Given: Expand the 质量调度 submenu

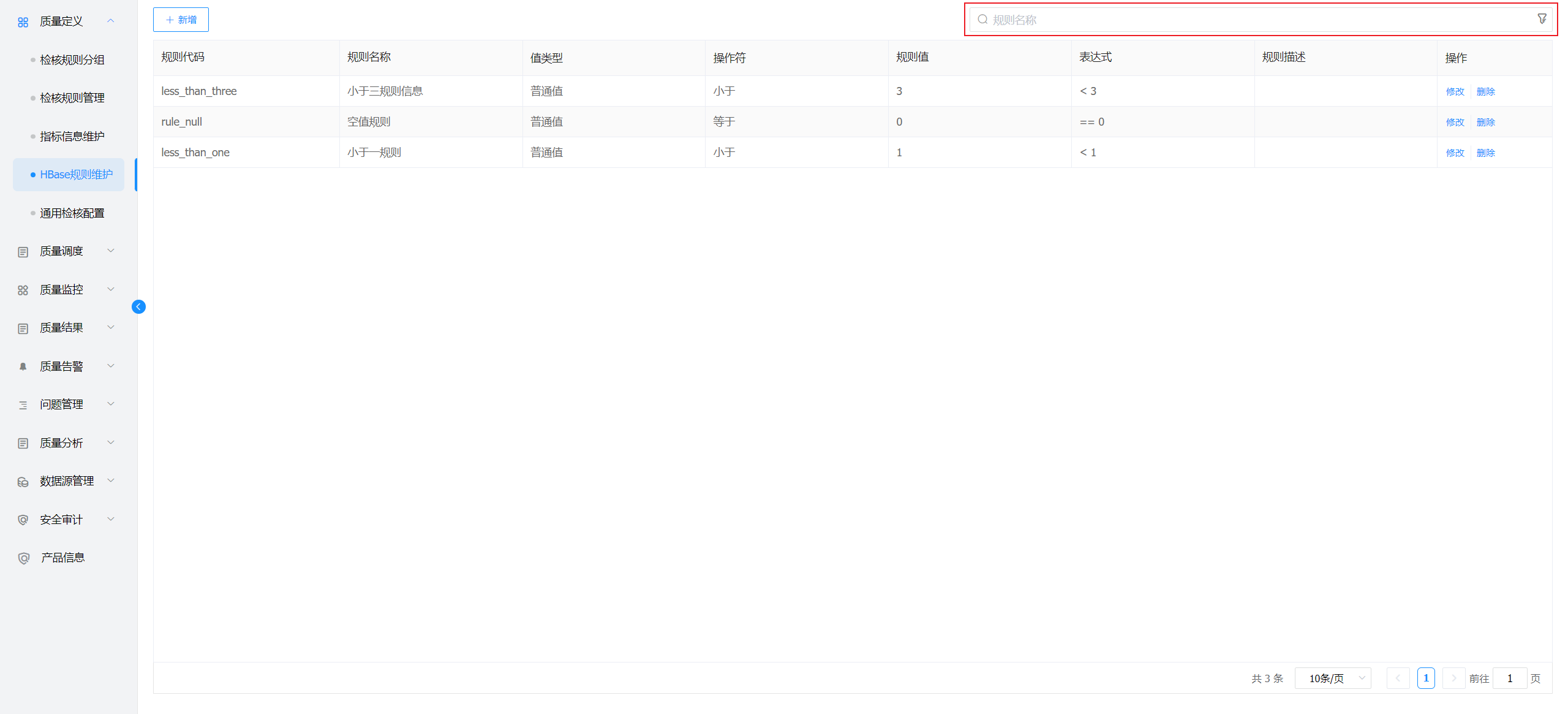Looking at the screenshot, I should click(x=111, y=251).
